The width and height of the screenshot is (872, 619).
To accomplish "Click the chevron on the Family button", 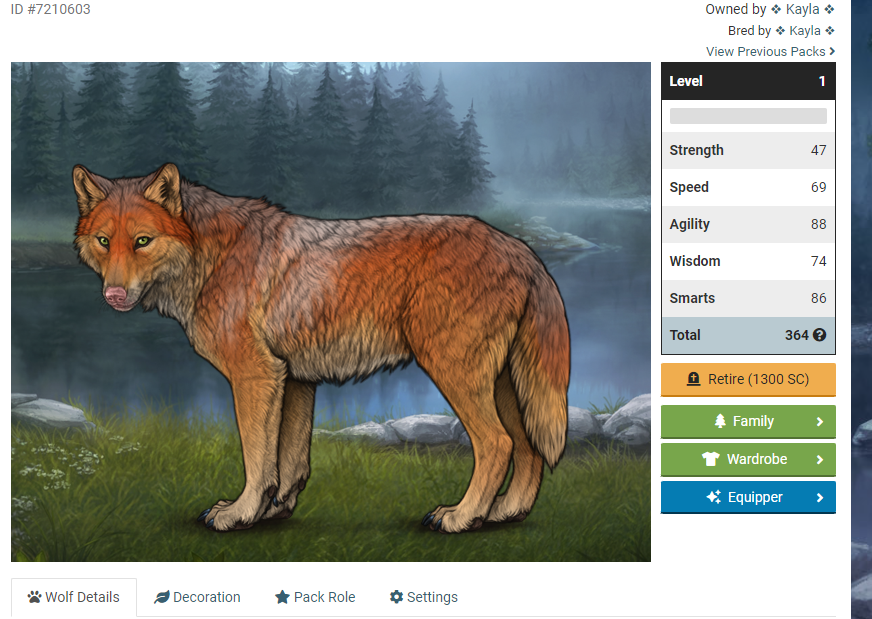I will coord(820,422).
